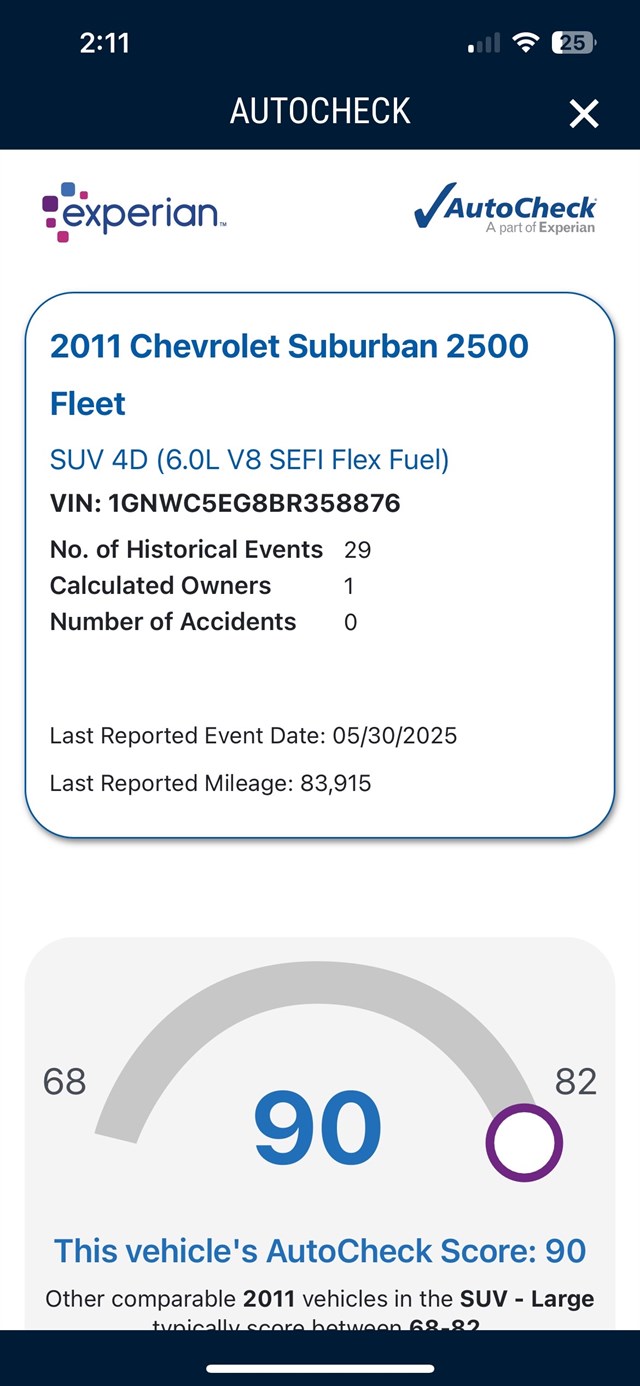
Task: Tap the AUTOCHECK header title
Action: coord(320,111)
